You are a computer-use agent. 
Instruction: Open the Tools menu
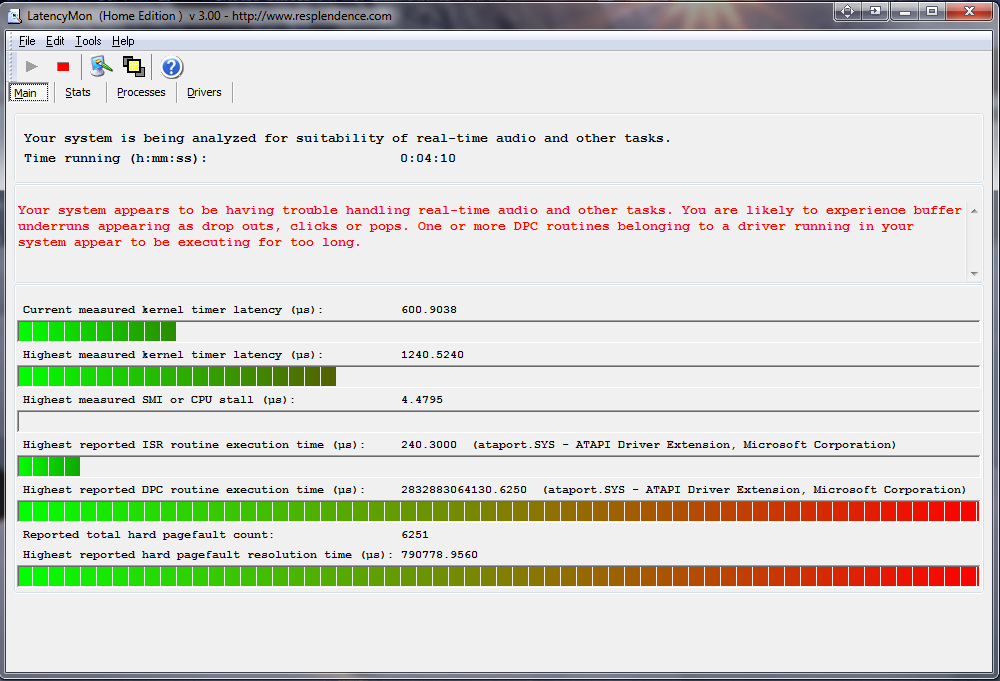tap(88, 41)
